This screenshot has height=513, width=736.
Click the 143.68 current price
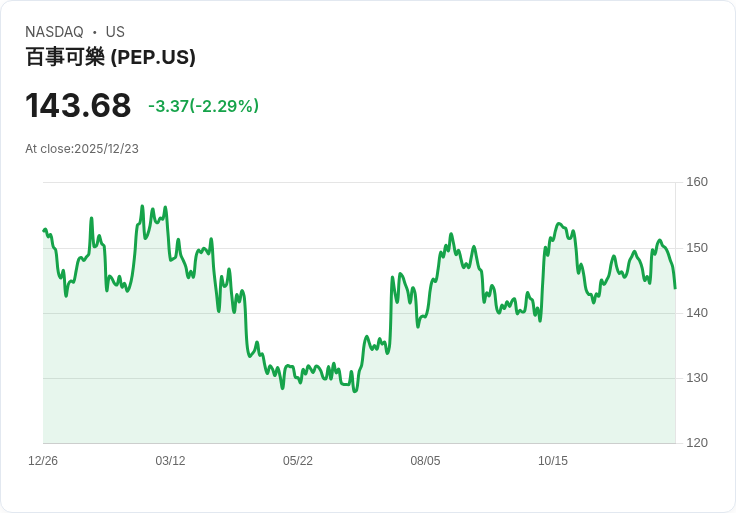[78, 105]
